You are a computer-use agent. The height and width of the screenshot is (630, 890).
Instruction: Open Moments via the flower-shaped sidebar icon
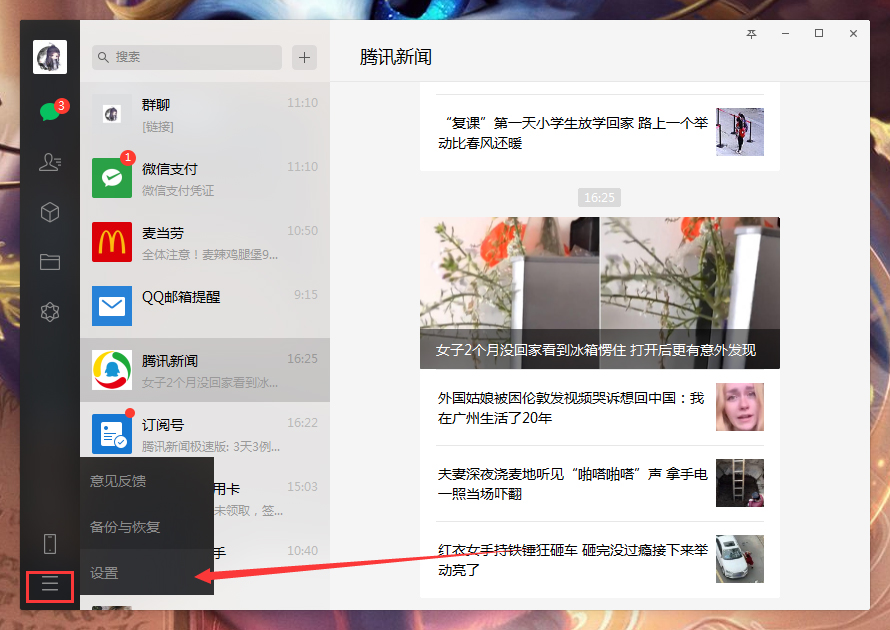49,312
